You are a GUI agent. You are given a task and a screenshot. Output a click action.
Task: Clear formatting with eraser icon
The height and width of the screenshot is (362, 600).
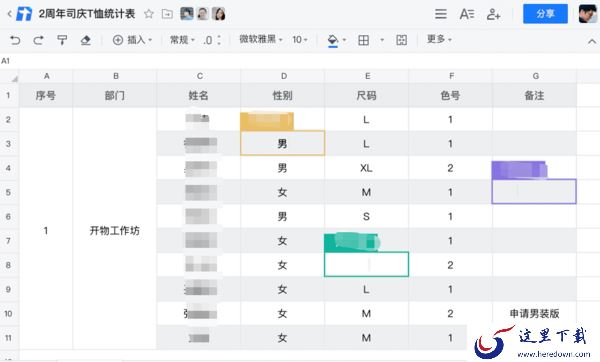[x=86, y=40]
